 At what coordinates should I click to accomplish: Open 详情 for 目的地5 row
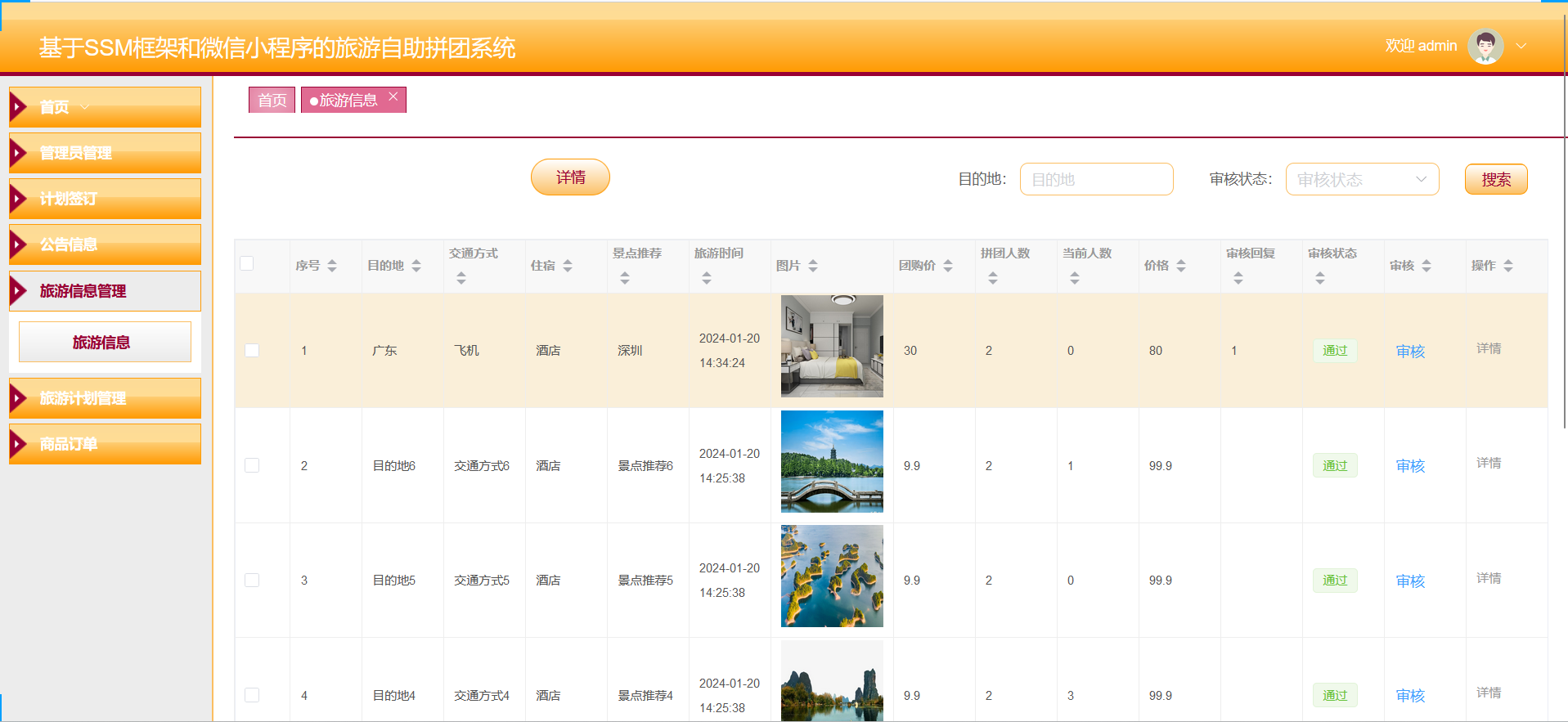[x=1489, y=578]
